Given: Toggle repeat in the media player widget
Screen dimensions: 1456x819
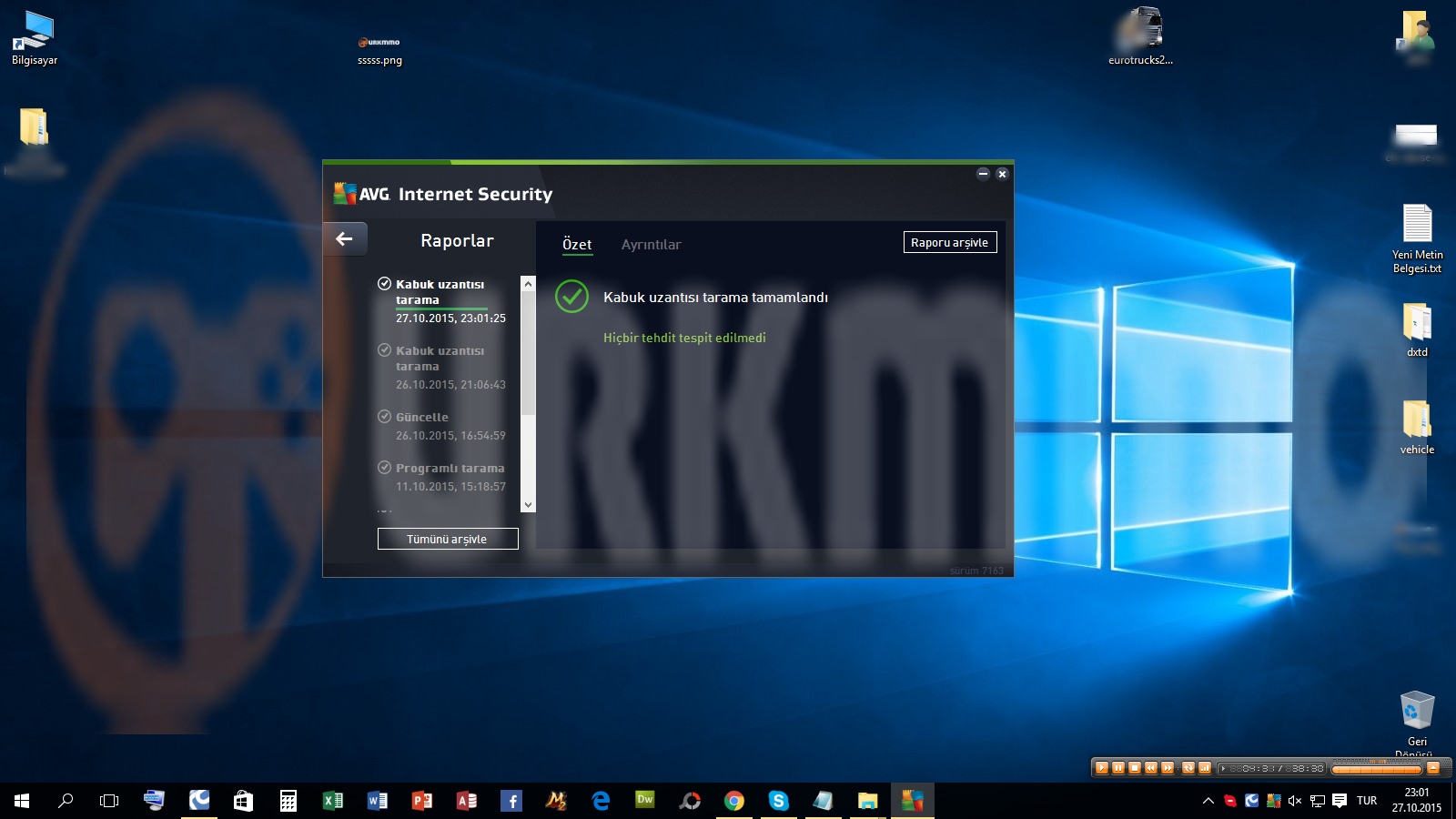Looking at the screenshot, I should [1188, 768].
